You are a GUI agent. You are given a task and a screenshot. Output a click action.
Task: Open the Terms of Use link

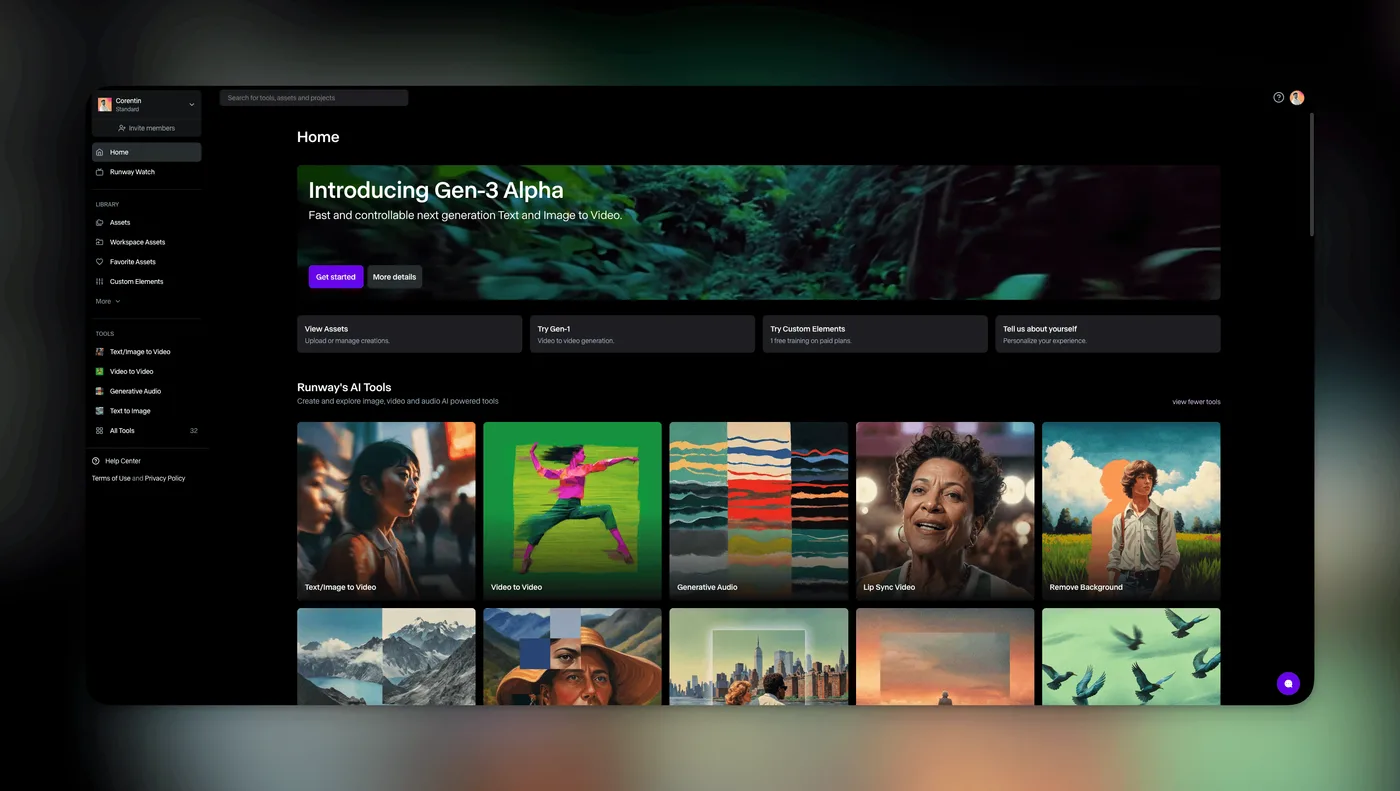111,479
